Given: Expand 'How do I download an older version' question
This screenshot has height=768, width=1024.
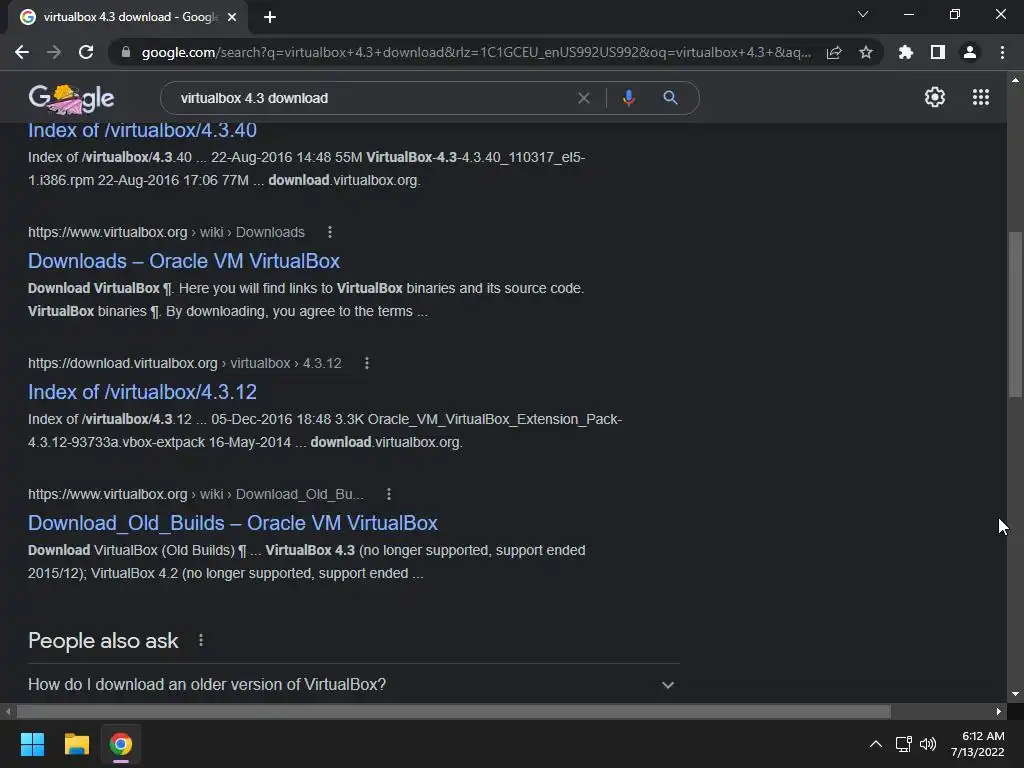Looking at the screenshot, I should tap(353, 684).
